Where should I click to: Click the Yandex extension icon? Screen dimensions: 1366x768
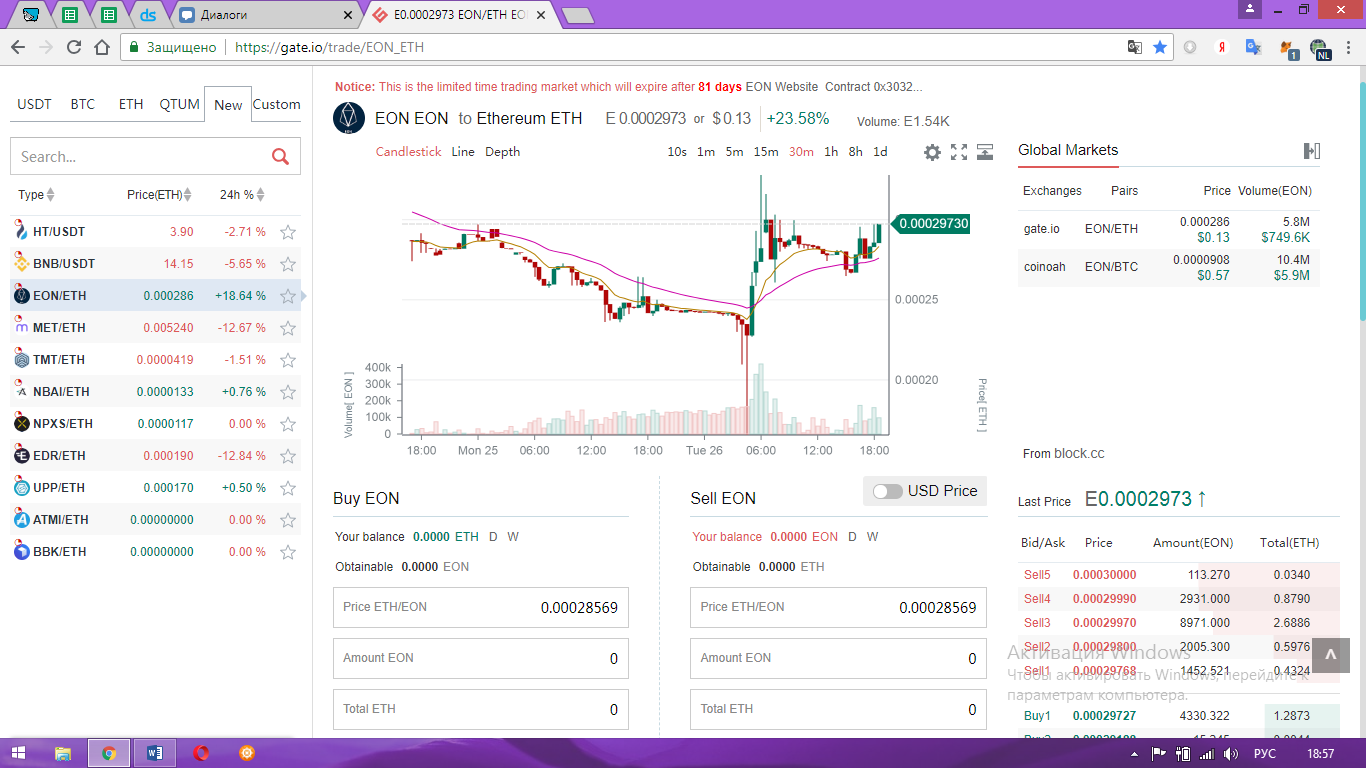pos(1221,47)
